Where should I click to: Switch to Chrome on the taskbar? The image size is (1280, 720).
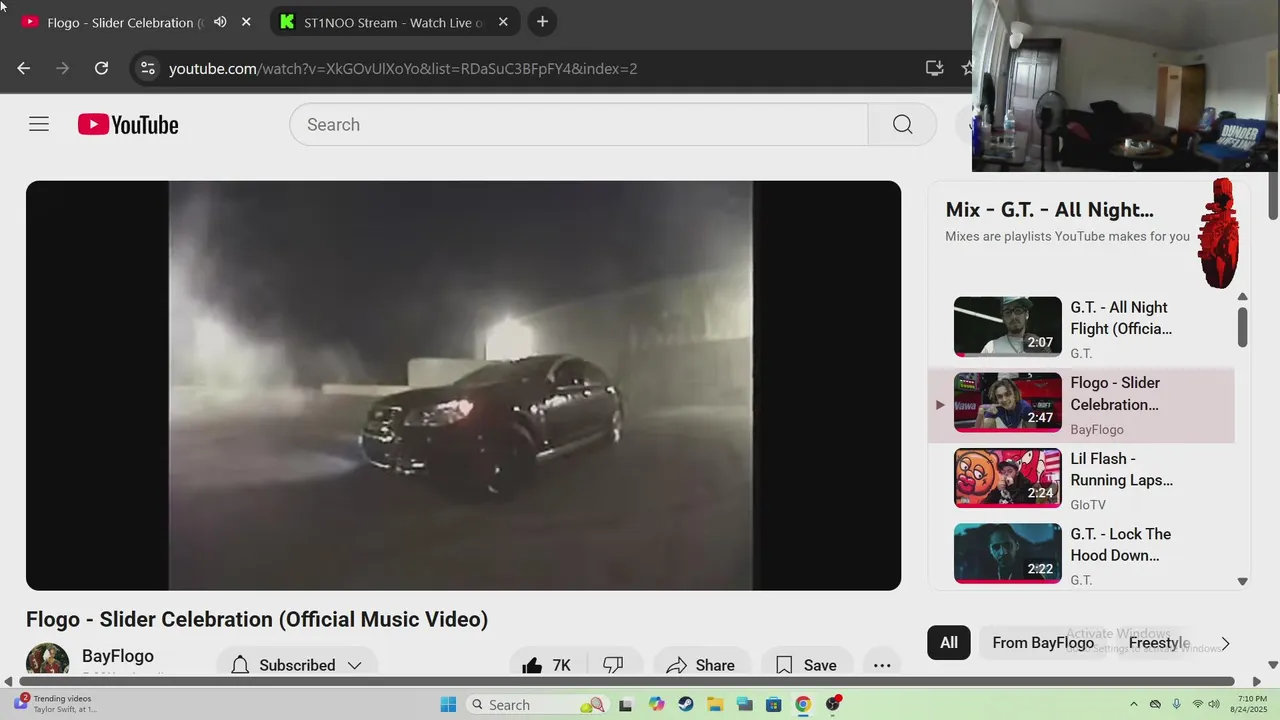click(x=803, y=704)
